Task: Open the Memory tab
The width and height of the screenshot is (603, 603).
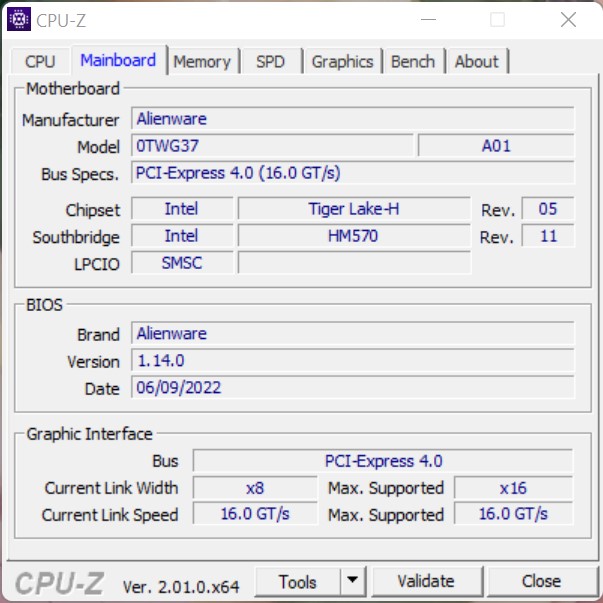Action: 202,62
